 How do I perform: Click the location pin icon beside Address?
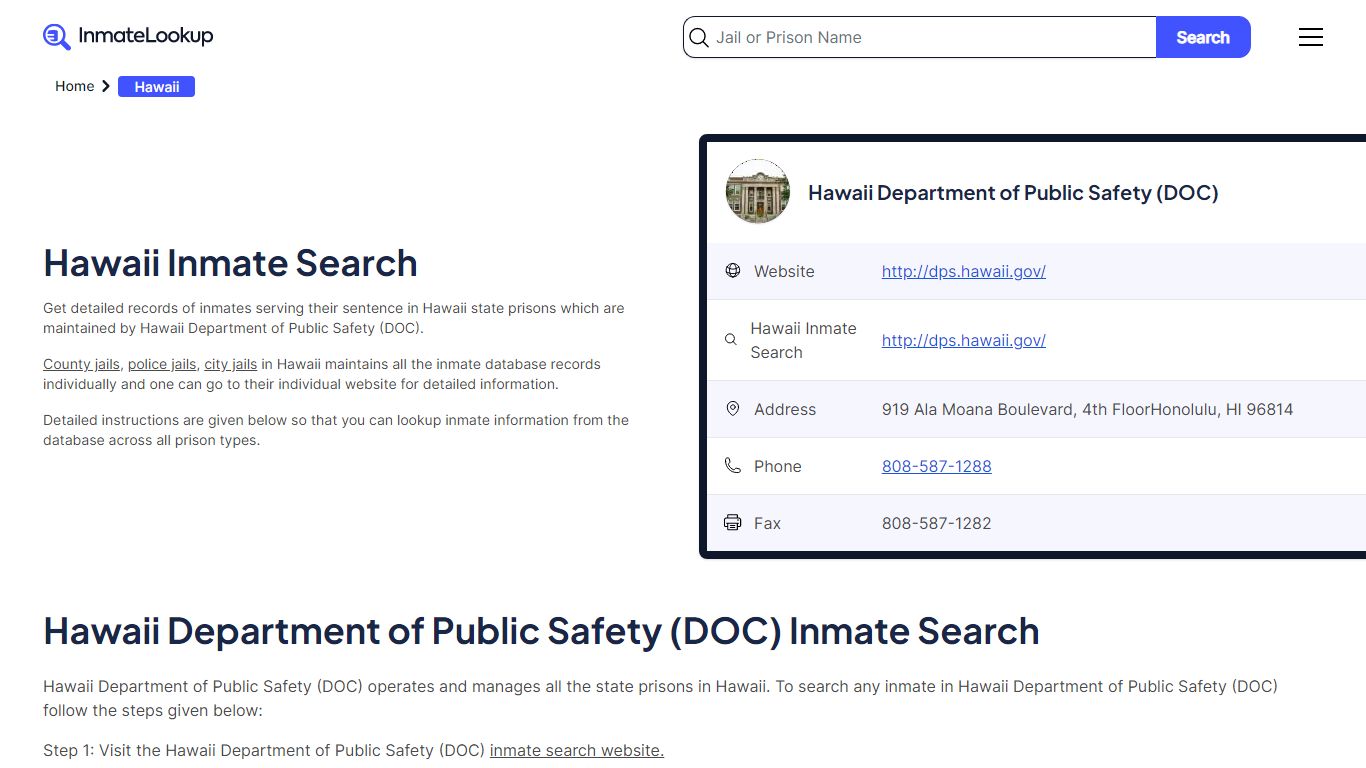[x=733, y=409]
